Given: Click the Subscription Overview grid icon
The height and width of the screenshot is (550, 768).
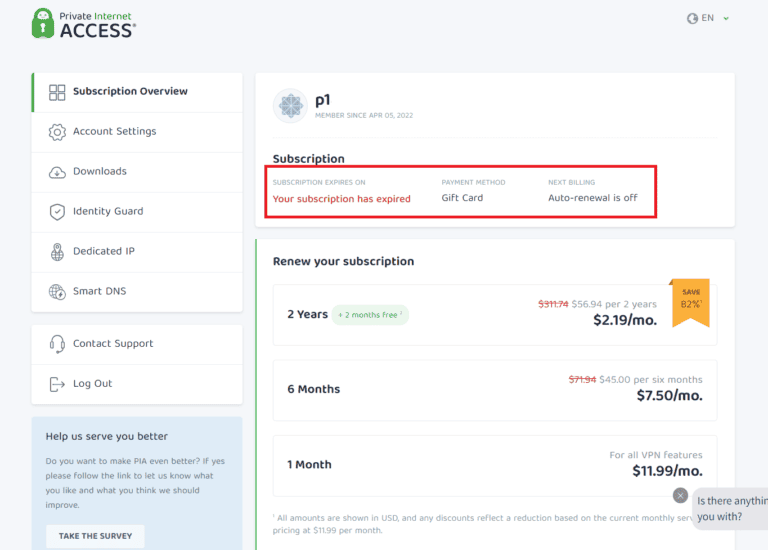Looking at the screenshot, I should [x=57, y=92].
